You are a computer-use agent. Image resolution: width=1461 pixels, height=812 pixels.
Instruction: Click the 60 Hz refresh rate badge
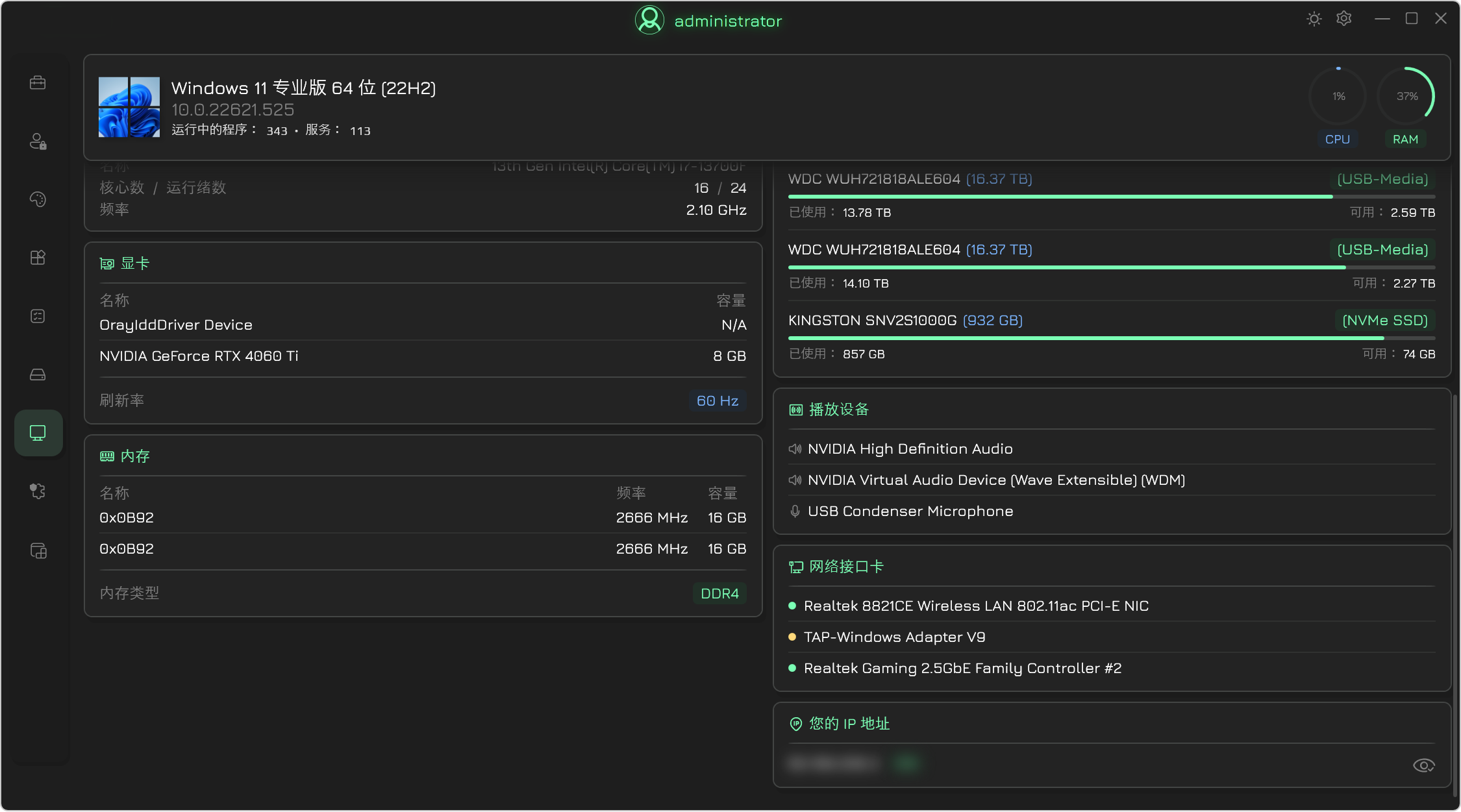(x=718, y=400)
